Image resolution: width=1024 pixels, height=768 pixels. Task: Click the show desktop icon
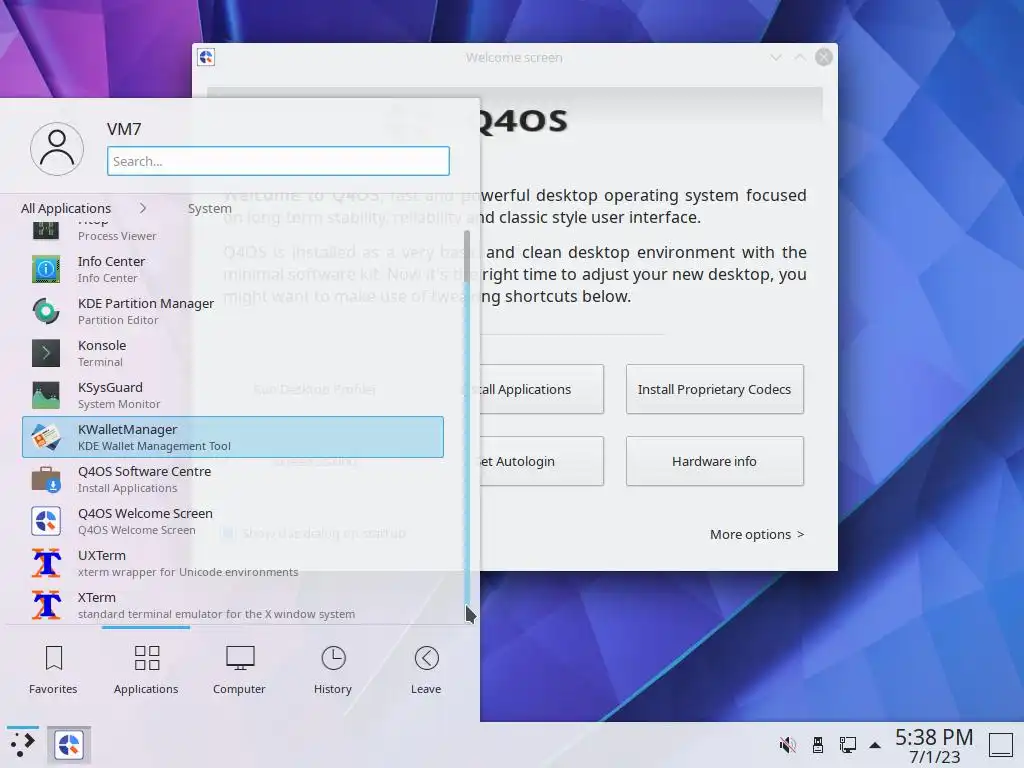1000,745
